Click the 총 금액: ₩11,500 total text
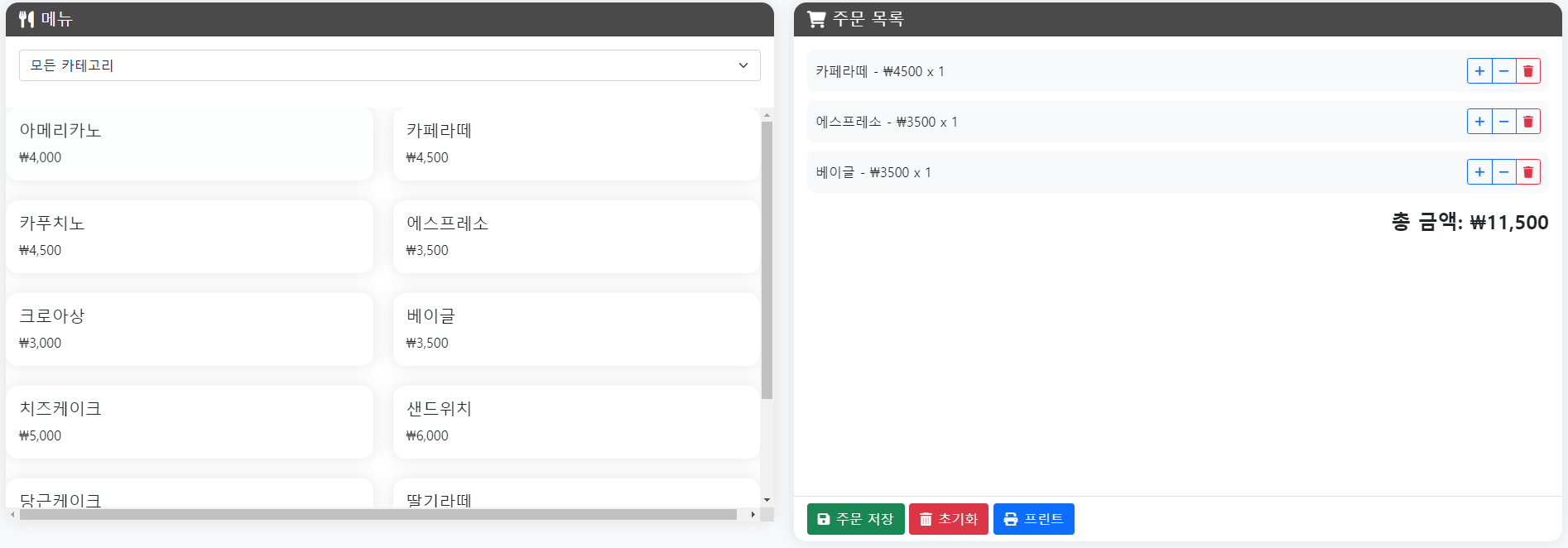This screenshot has width=1568, height=548. [1469, 222]
